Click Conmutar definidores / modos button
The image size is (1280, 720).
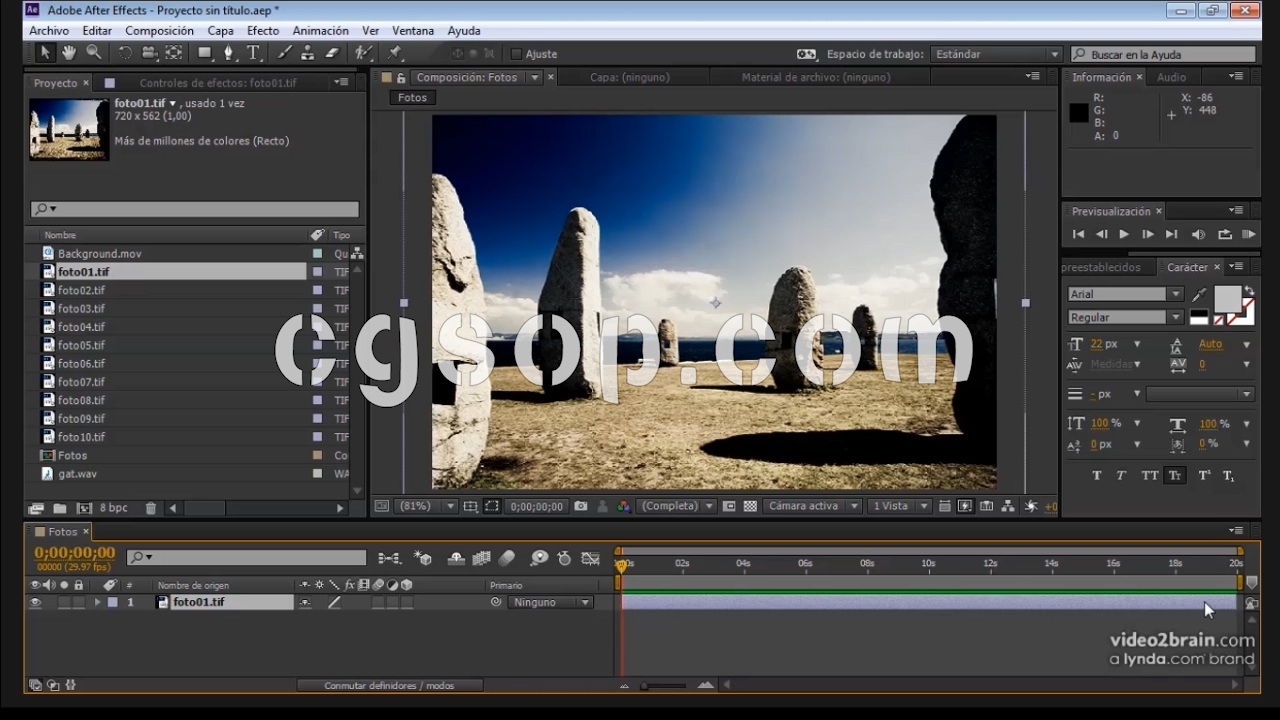[x=389, y=686]
